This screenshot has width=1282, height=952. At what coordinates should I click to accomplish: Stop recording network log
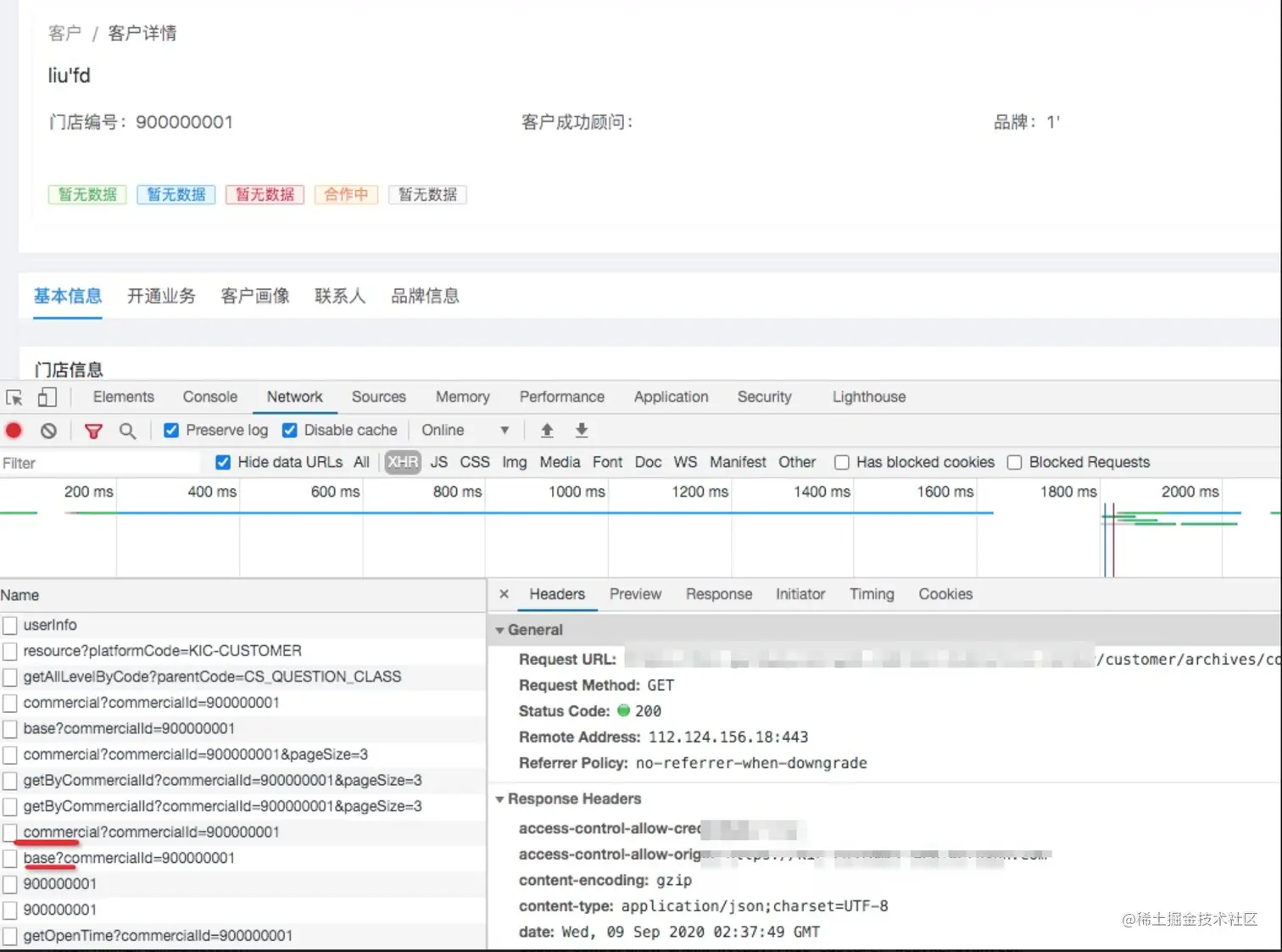click(14, 431)
